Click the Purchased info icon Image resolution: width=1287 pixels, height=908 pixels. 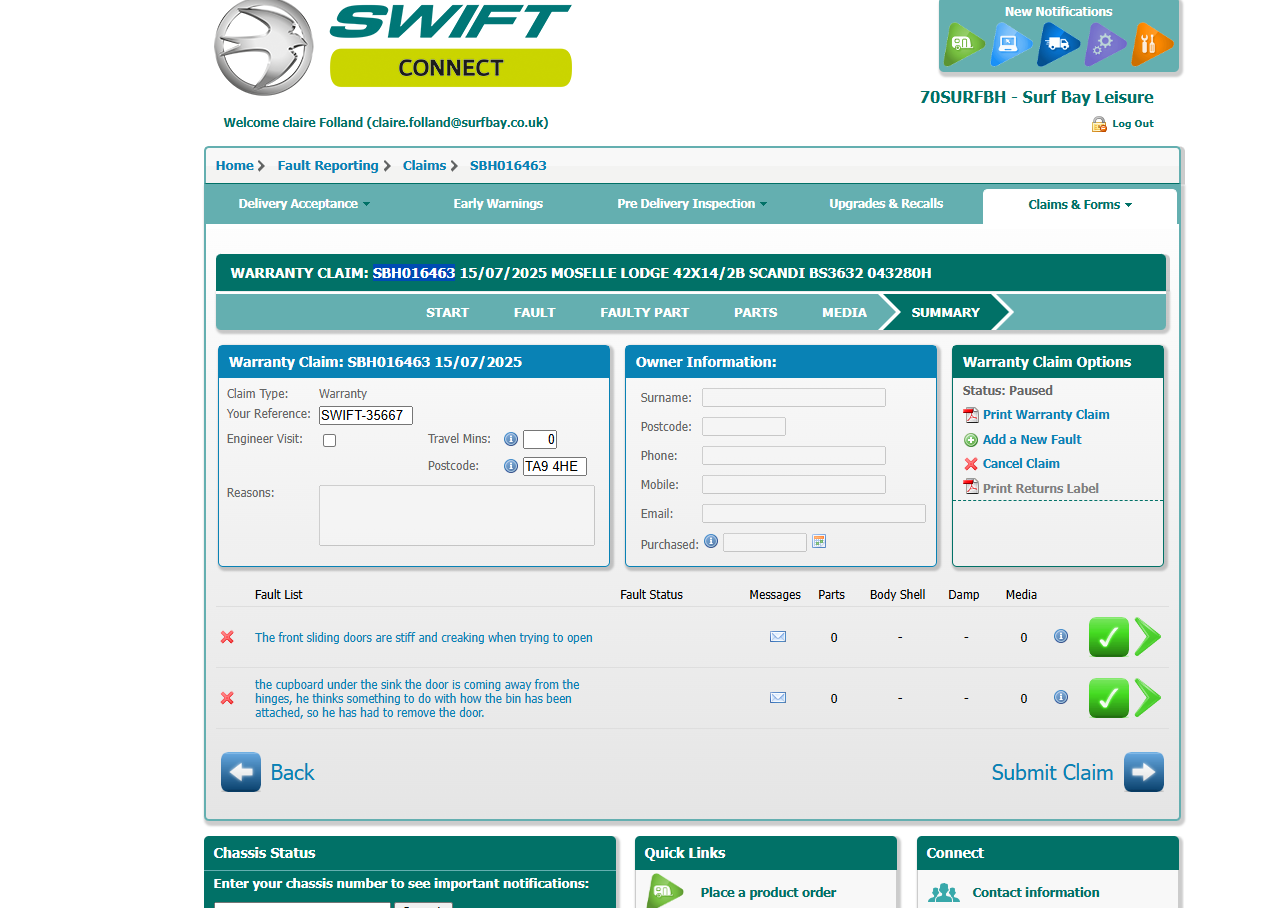click(711, 541)
